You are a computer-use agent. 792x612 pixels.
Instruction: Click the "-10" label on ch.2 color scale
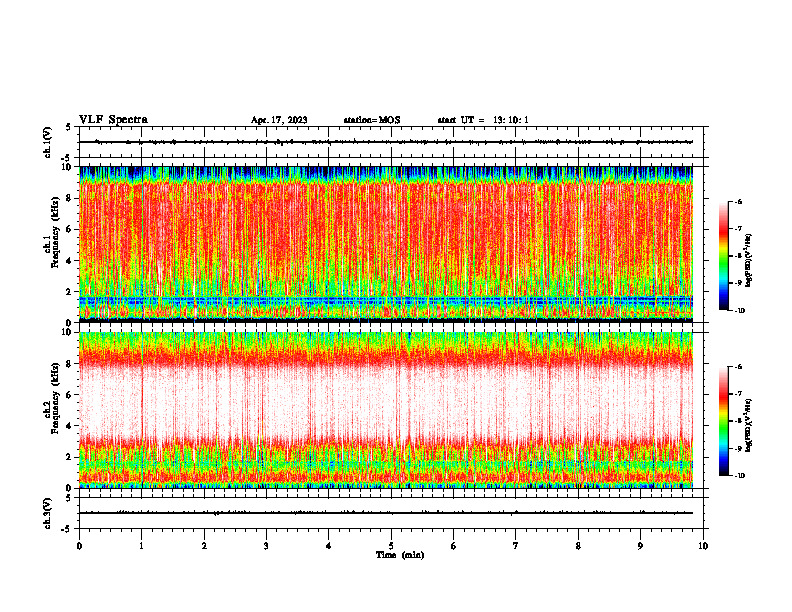[x=740, y=476]
